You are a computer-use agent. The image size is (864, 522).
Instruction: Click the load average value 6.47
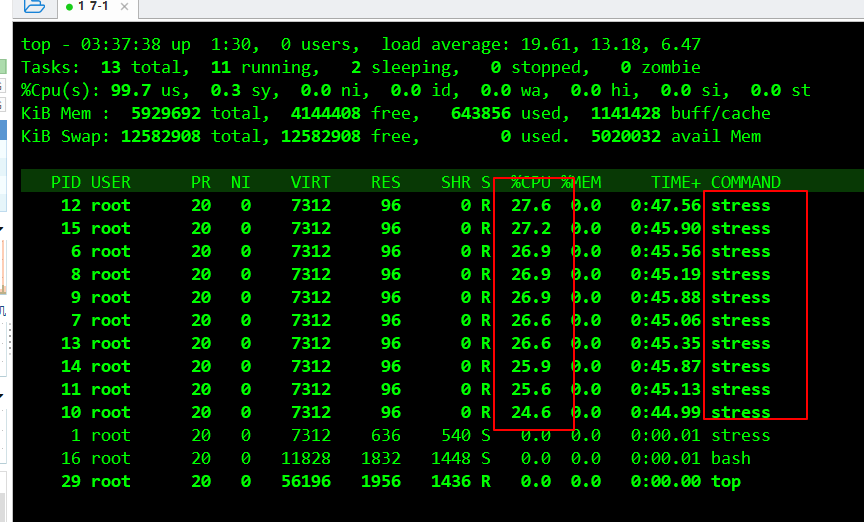[x=681, y=45]
